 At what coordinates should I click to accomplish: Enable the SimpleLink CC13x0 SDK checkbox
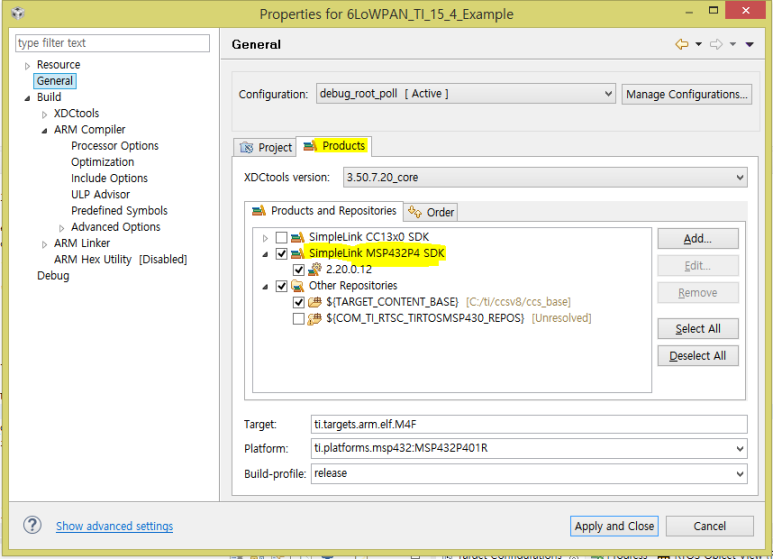pos(281,238)
